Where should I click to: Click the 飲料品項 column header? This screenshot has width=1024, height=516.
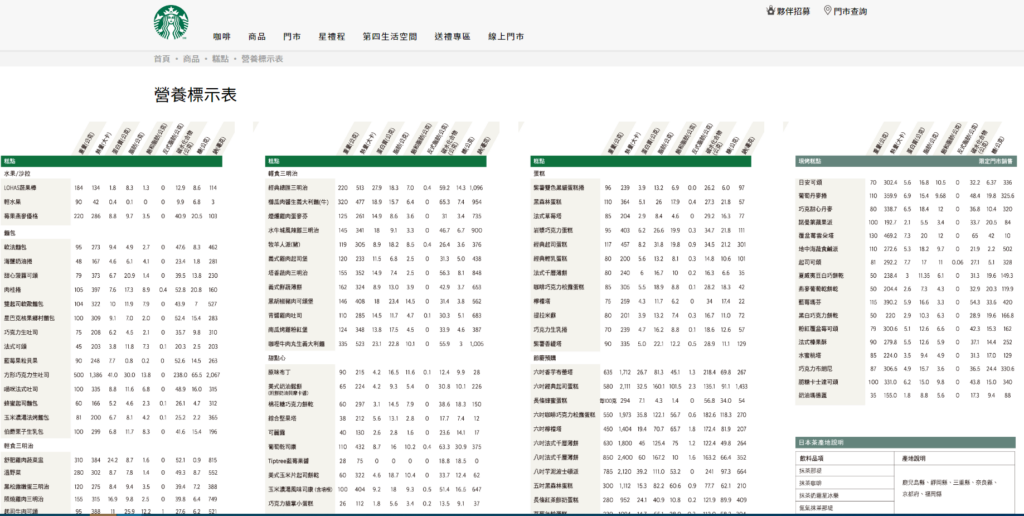[x=812, y=459]
